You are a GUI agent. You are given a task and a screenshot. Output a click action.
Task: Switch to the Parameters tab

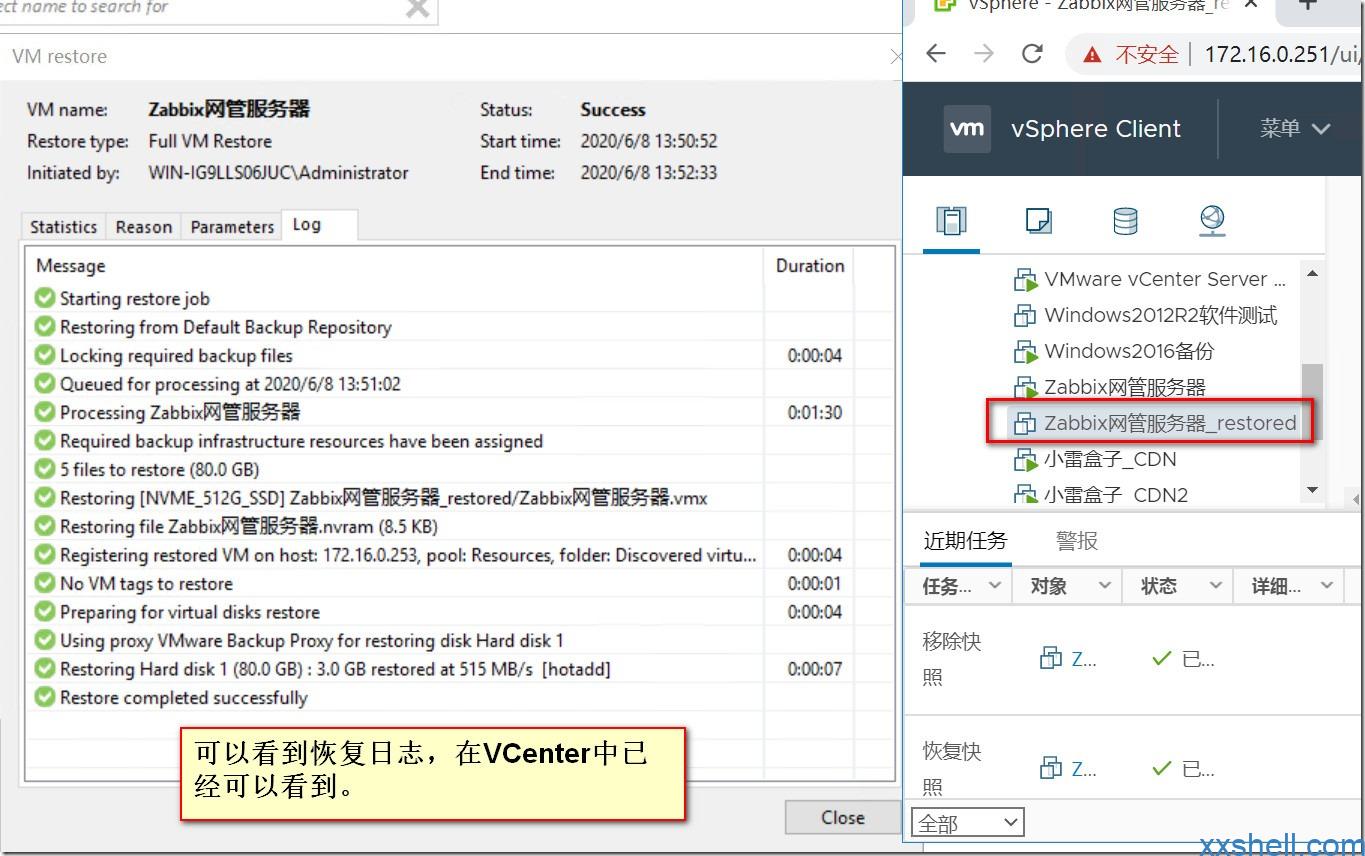point(232,227)
